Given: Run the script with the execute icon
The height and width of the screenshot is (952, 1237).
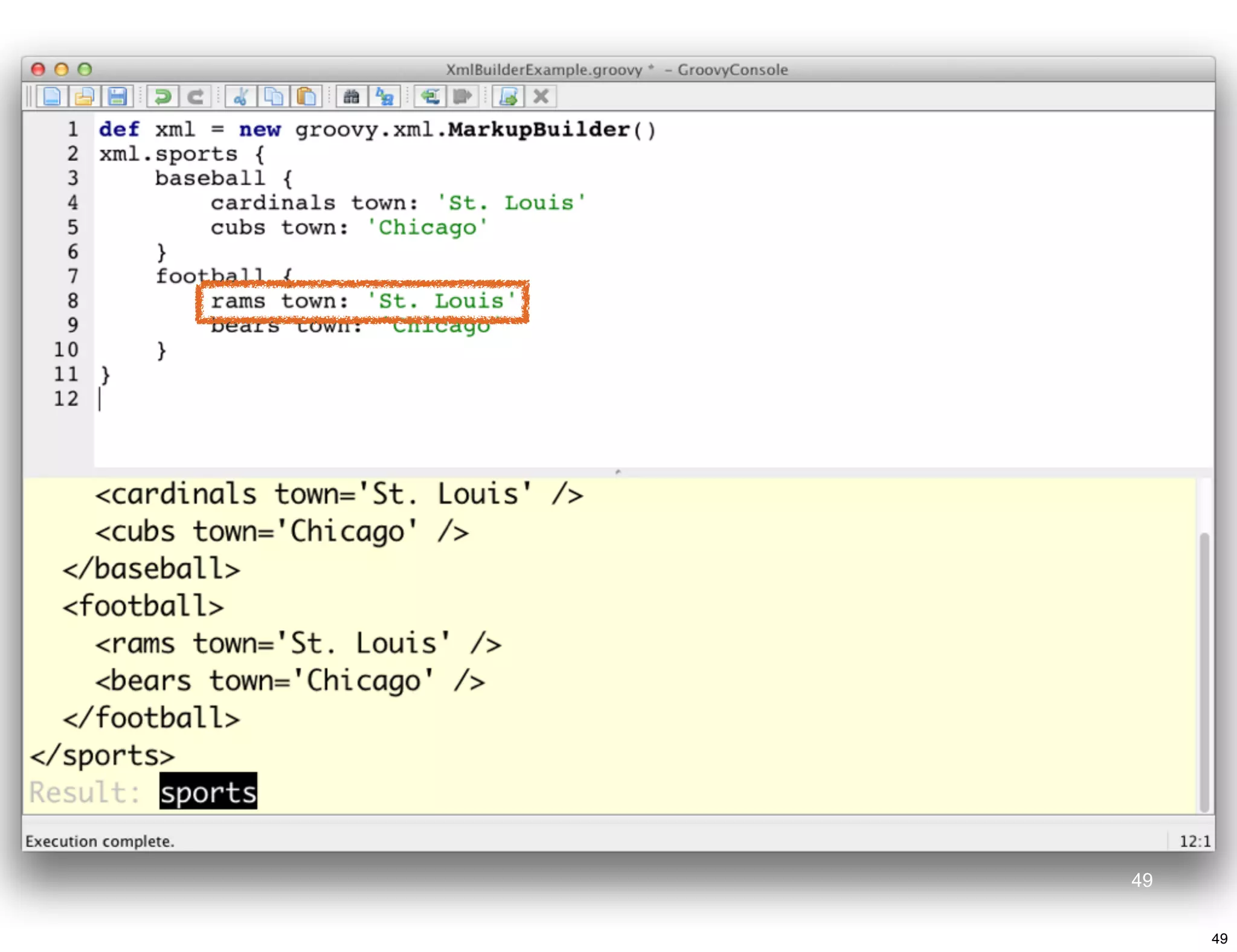Looking at the screenshot, I should tap(508, 97).
